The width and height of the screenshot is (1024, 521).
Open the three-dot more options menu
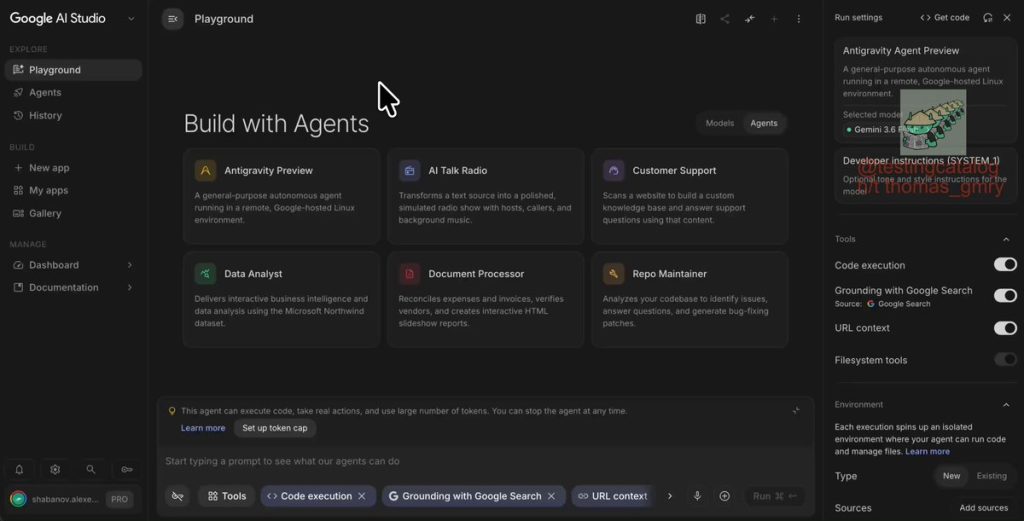[799, 19]
